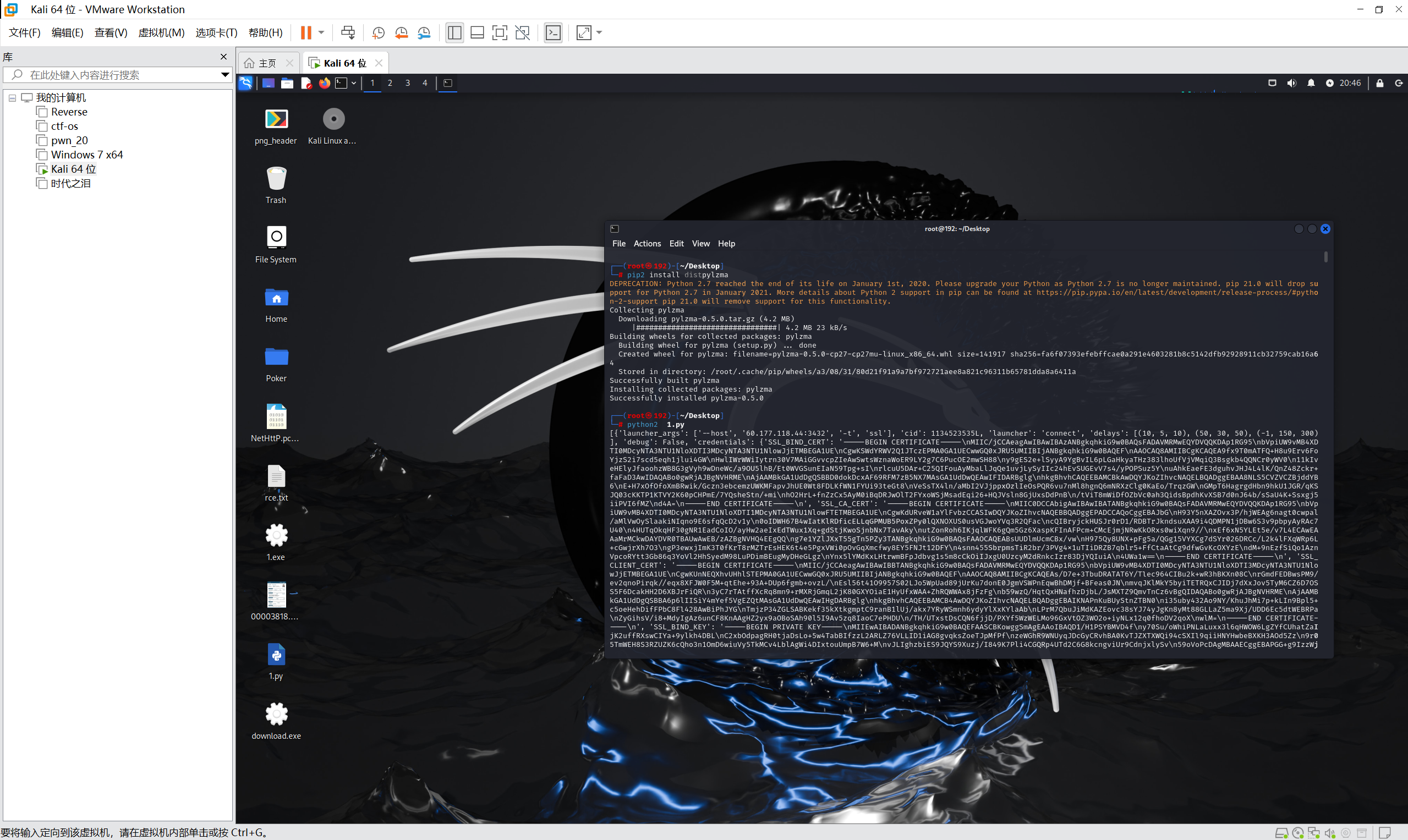This screenshot has height=840, width=1408.
Task: Open the terminal Actions menu
Action: pyautogui.click(x=647, y=243)
